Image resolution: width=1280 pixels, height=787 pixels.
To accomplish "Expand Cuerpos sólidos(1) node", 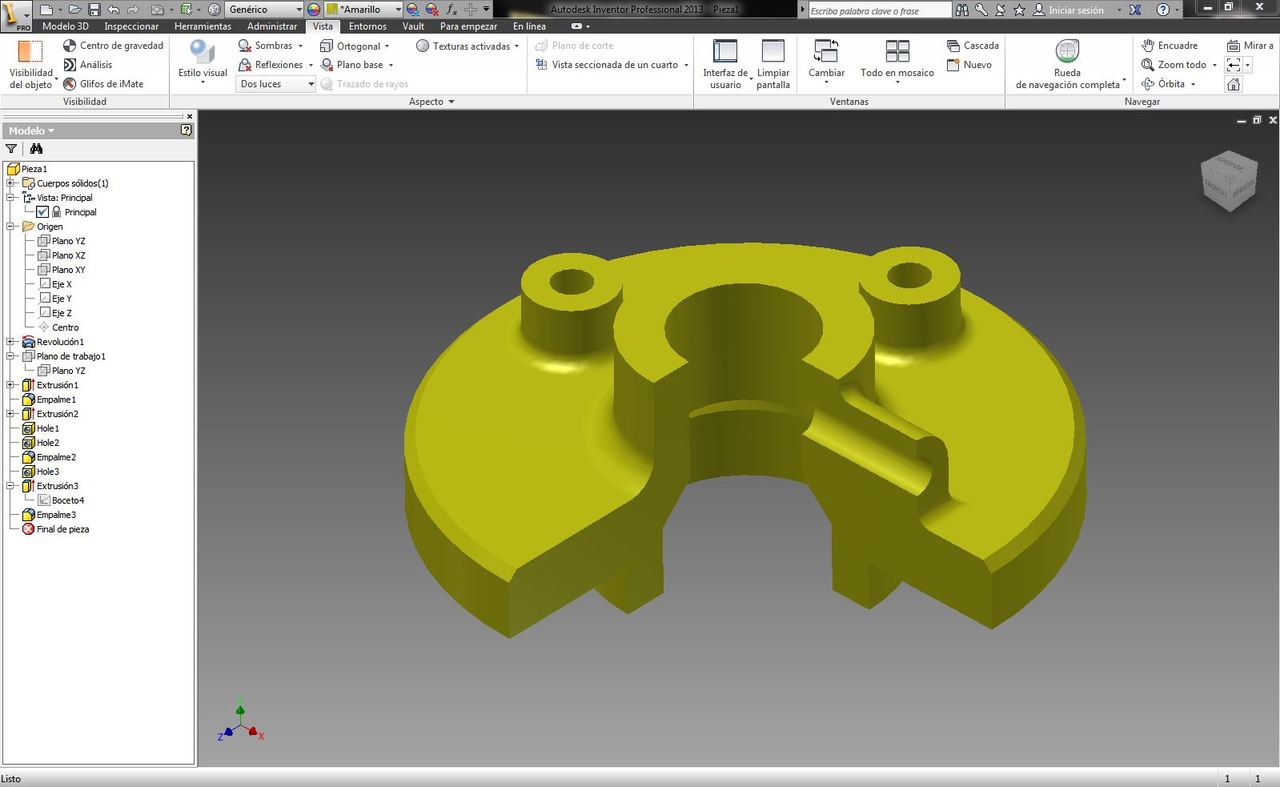I will point(10,183).
